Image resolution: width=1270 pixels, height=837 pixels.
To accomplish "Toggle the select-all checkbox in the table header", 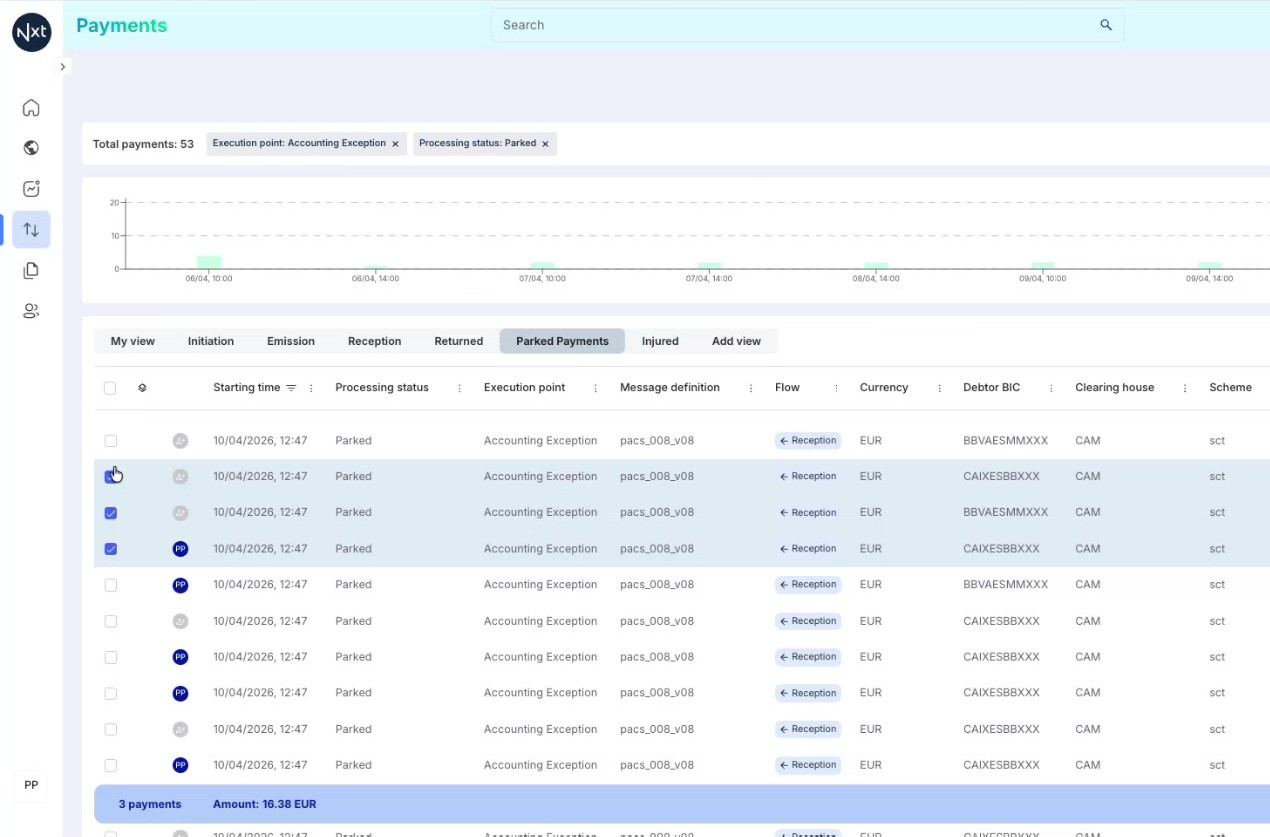I will (x=110, y=388).
